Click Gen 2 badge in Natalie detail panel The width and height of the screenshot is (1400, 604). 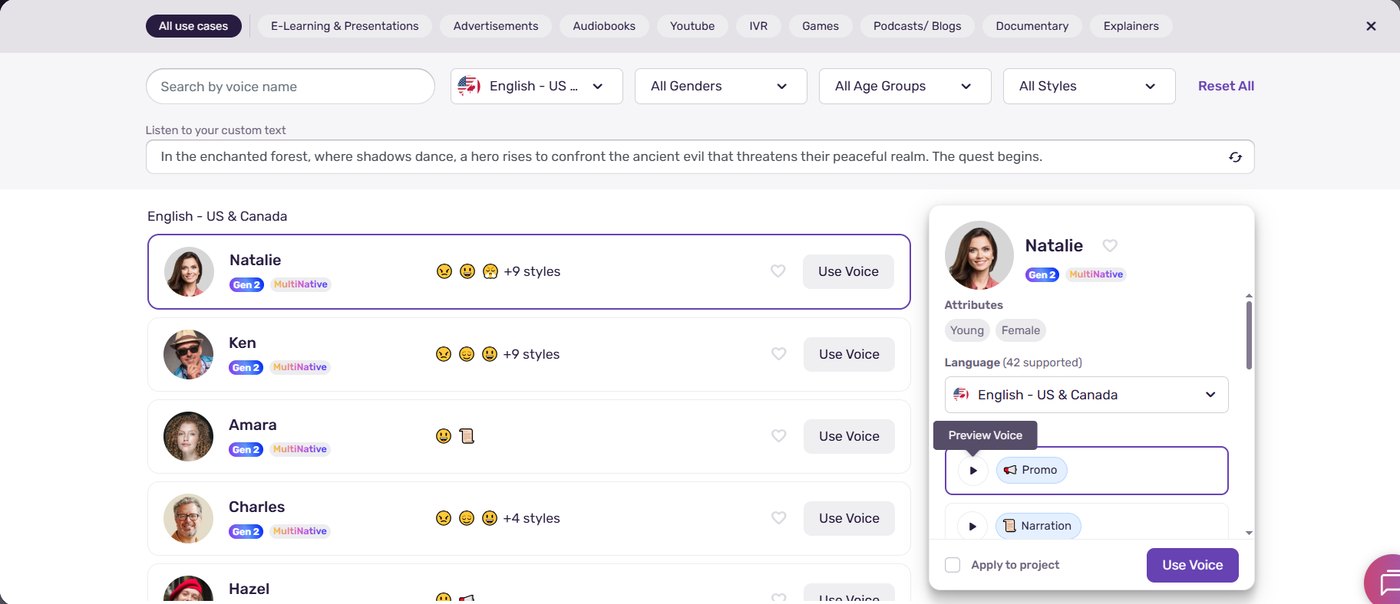(1042, 274)
